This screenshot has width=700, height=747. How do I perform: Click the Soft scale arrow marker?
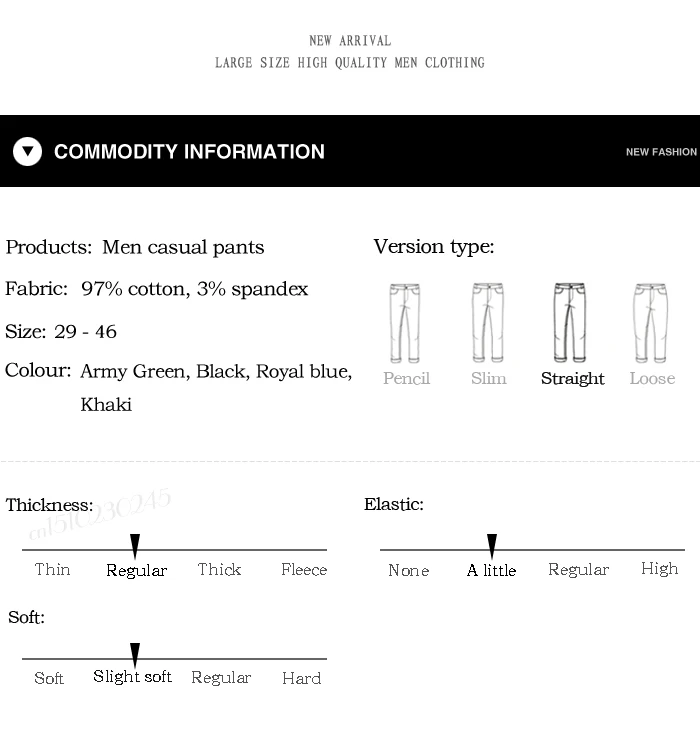point(135,655)
